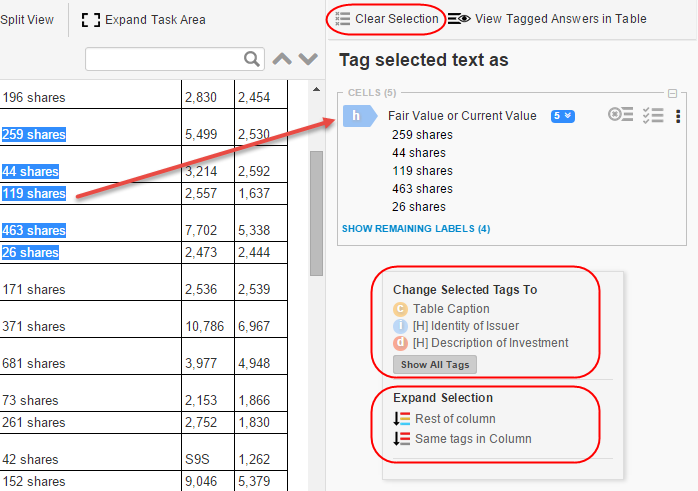The width and height of the screenshot is (698, 491).
Task: Click the vertical scrollbar thumb
Action: [316, 214]
